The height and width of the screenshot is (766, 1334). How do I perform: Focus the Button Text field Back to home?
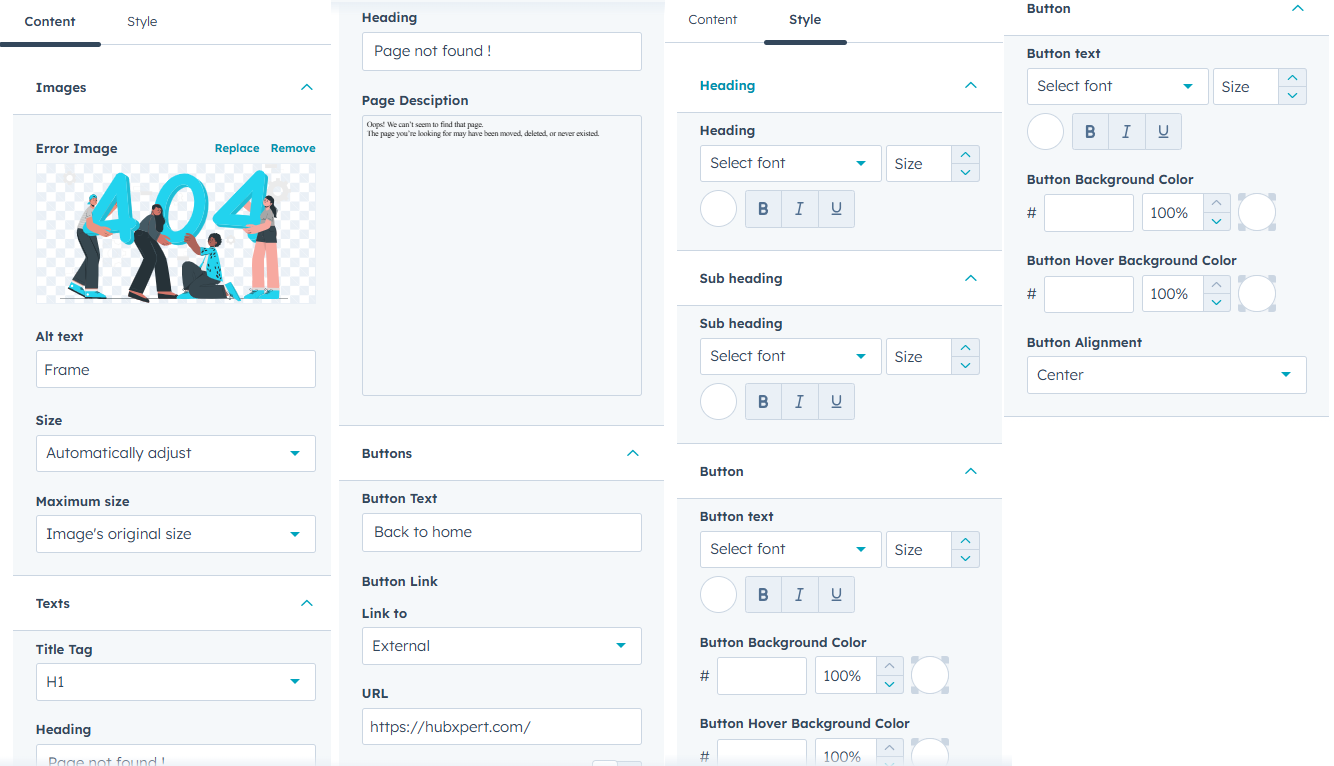[502, 532]
